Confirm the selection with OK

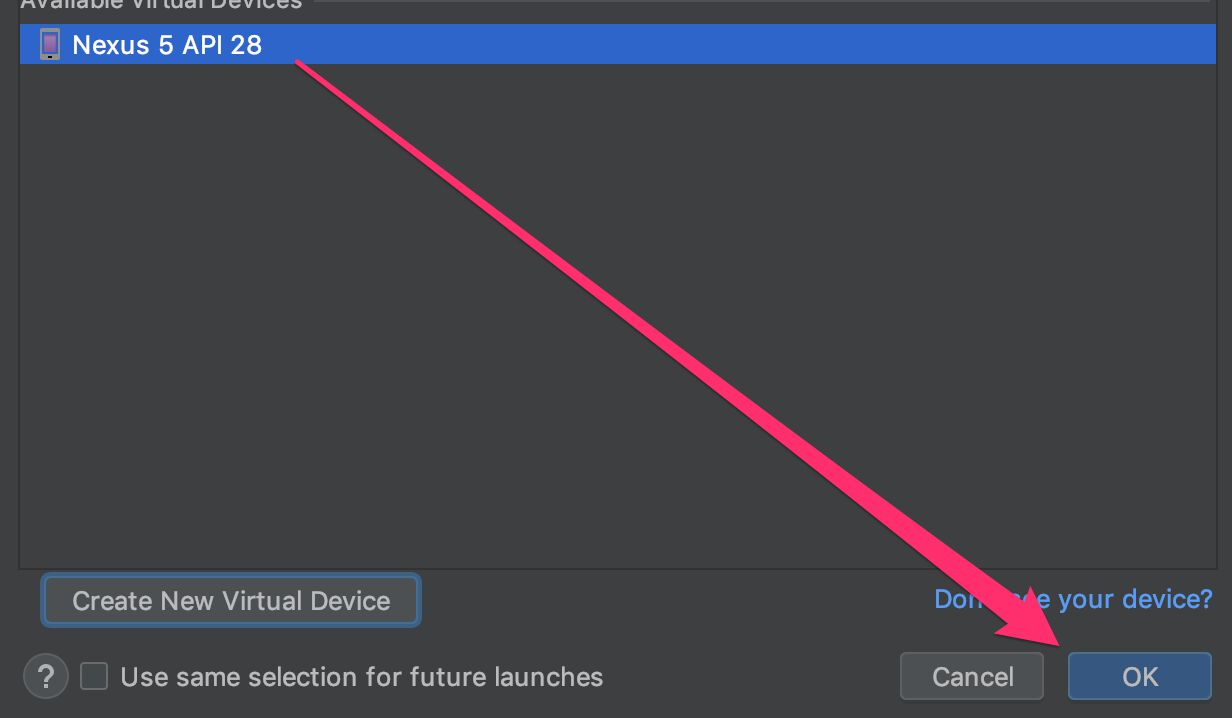click(1140, 677)
